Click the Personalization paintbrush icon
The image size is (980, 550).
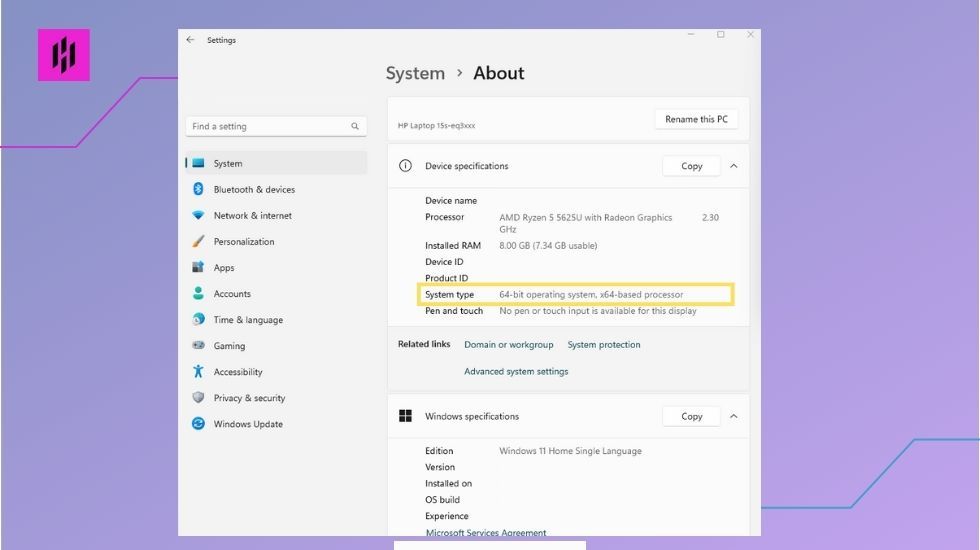pos(198,241)
